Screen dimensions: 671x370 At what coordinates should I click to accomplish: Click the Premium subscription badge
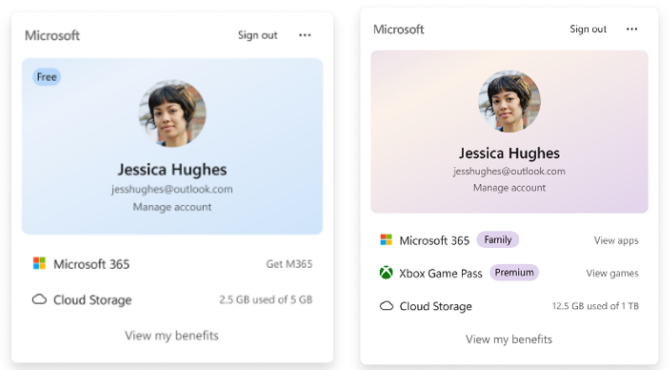click(514, 272)
